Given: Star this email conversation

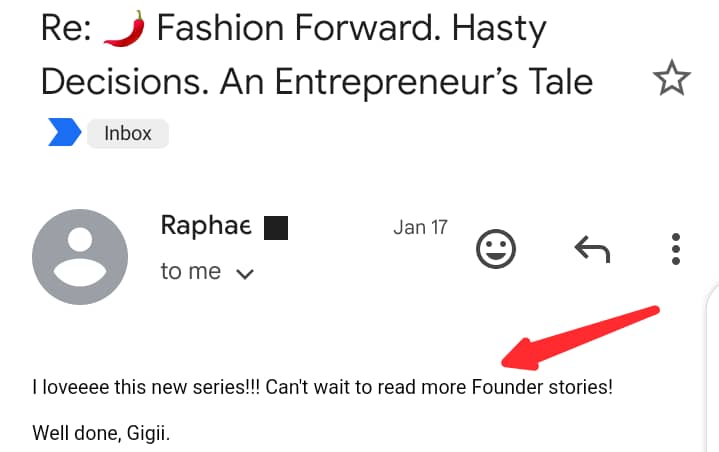Looking at the screenshot, I should (x=671, y=78).
